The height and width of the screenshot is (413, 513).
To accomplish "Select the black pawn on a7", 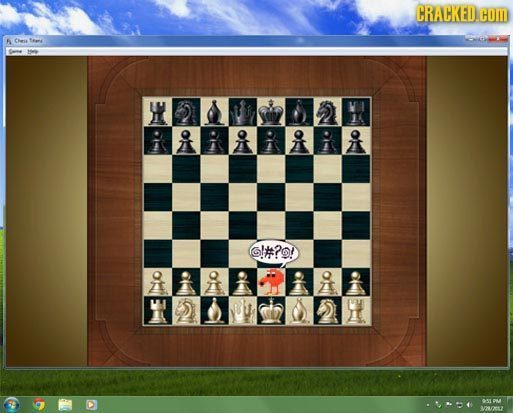I will (158, 141).
